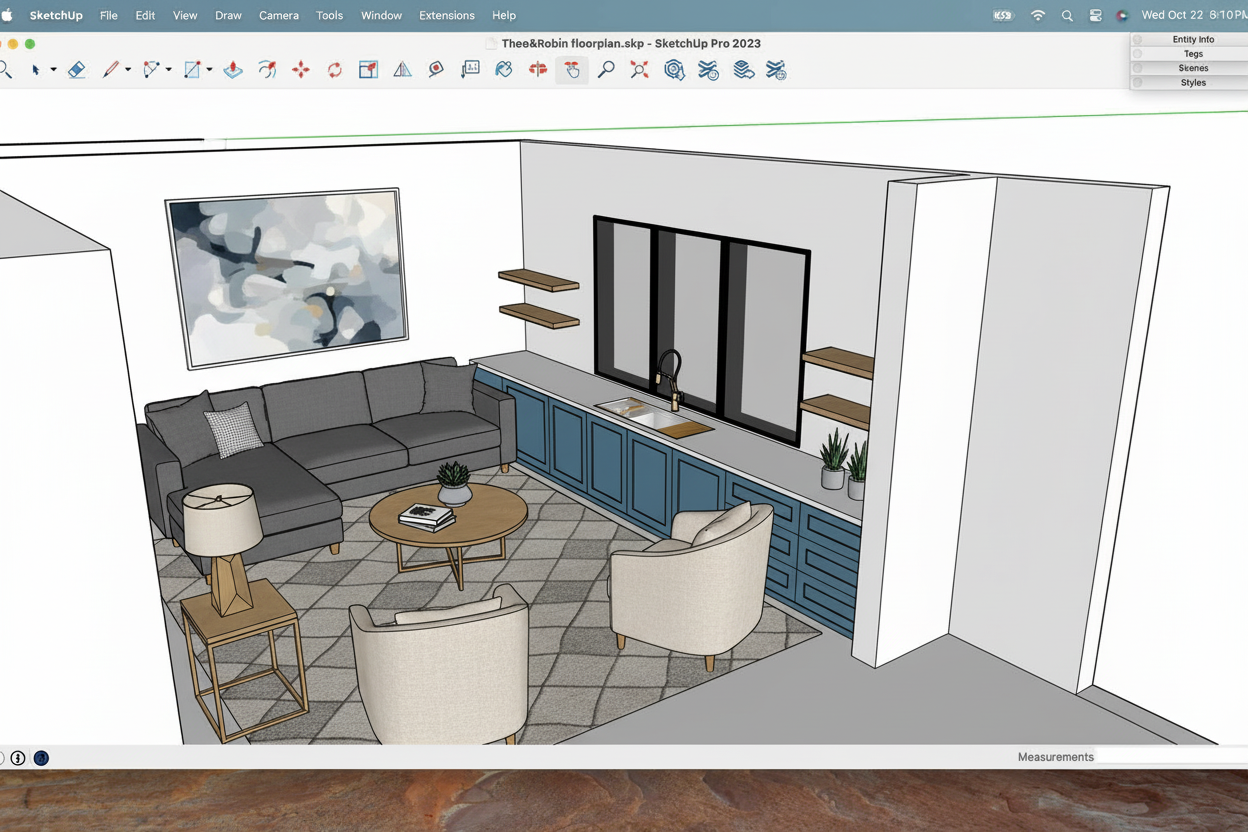The image size is (1248, 832).
Task: Click the circle beside the Tags panel
Action: (x=1137, y=54)
